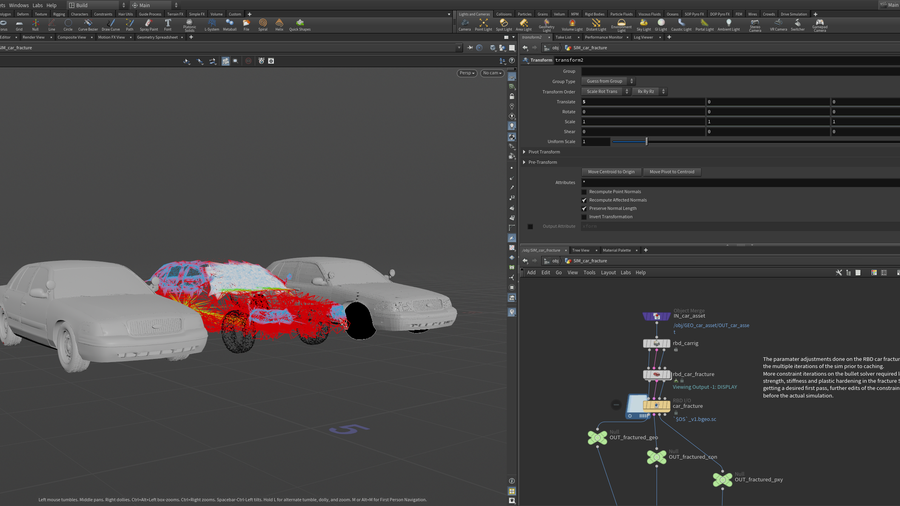
Task: Click Move Pivot to Centroid button
Action: (672, 172)
